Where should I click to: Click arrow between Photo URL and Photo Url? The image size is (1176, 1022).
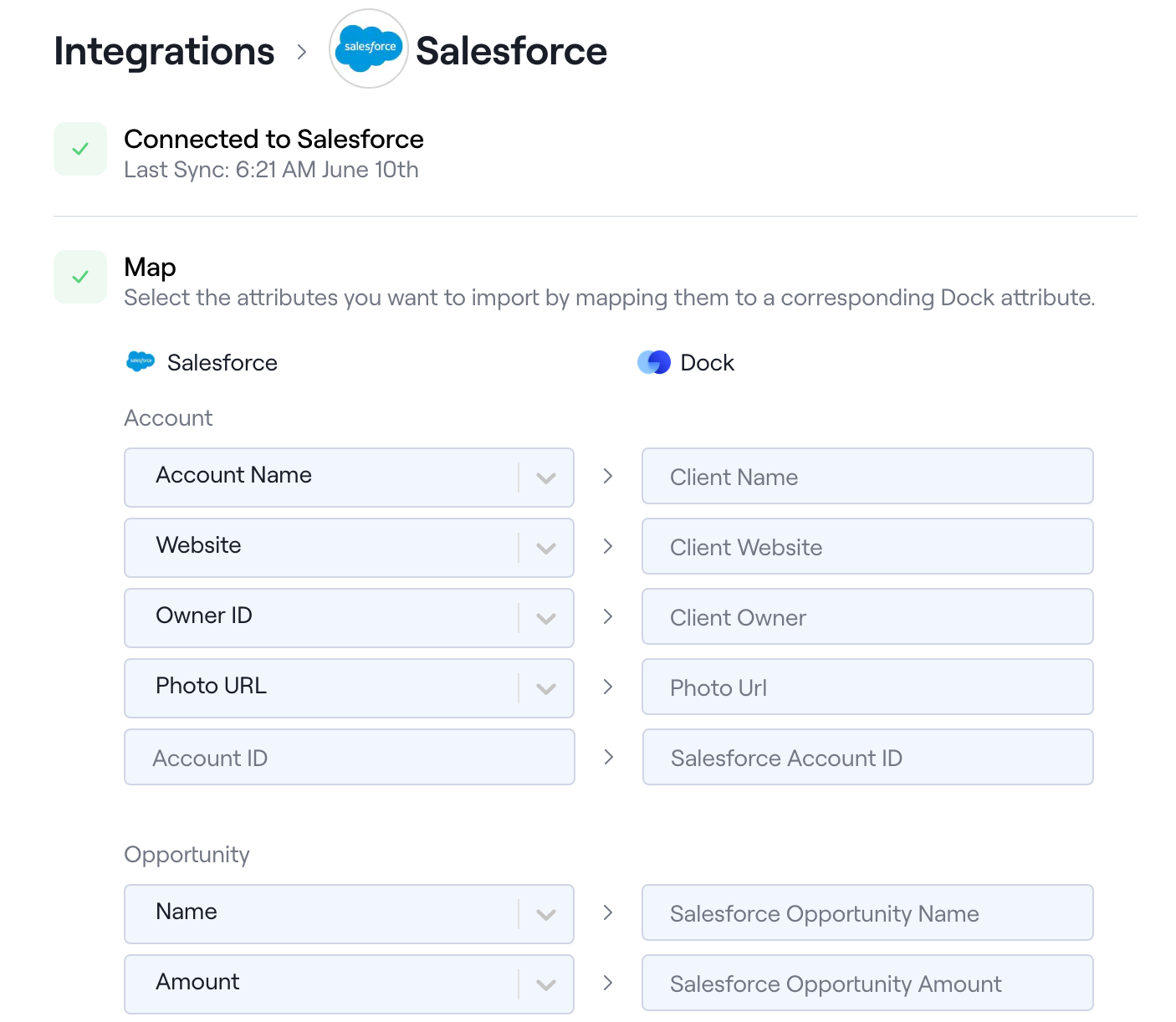[608, 687]
